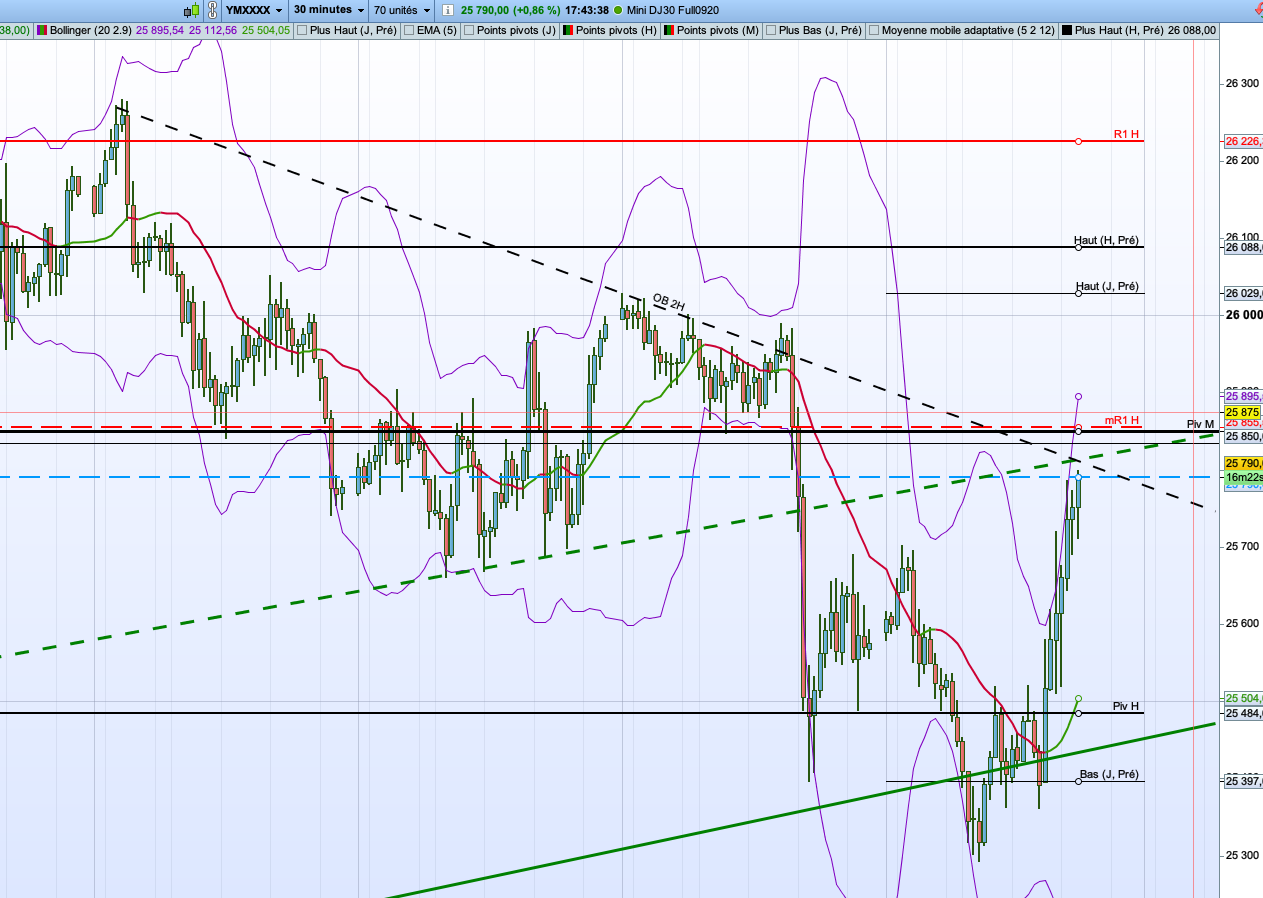Click the Piv H line end handle
Viewport: 1263px width, 898px height.
point(1078,713)
